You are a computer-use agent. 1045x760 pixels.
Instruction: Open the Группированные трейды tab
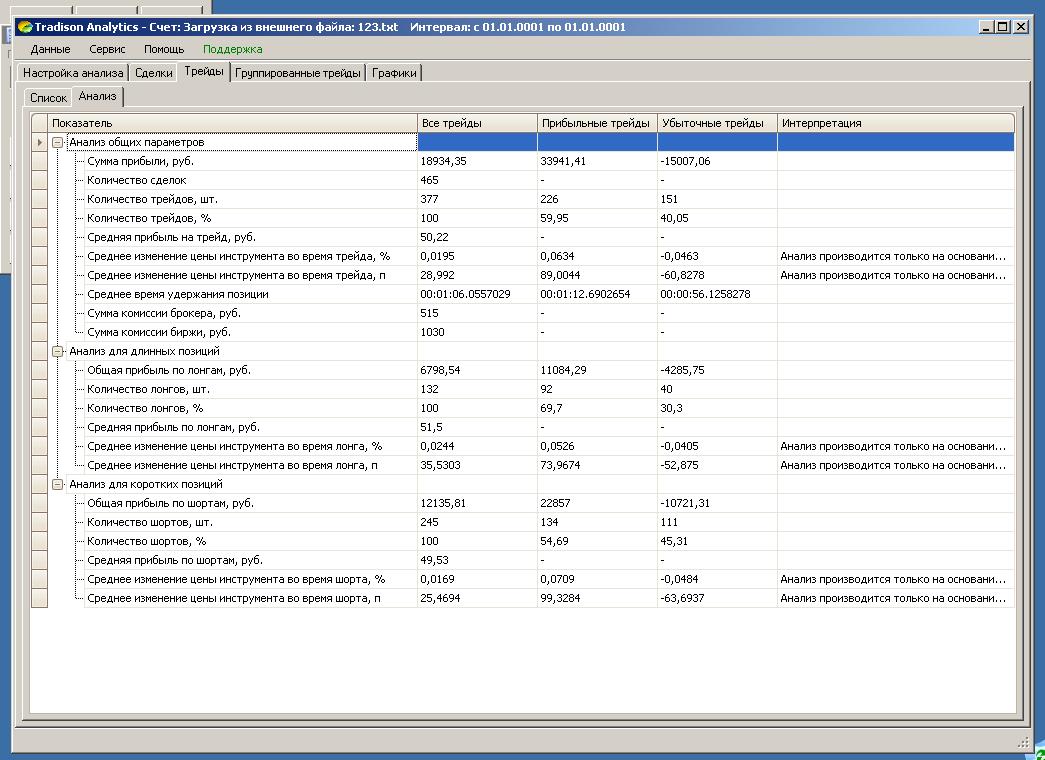[x=298, y=73]
